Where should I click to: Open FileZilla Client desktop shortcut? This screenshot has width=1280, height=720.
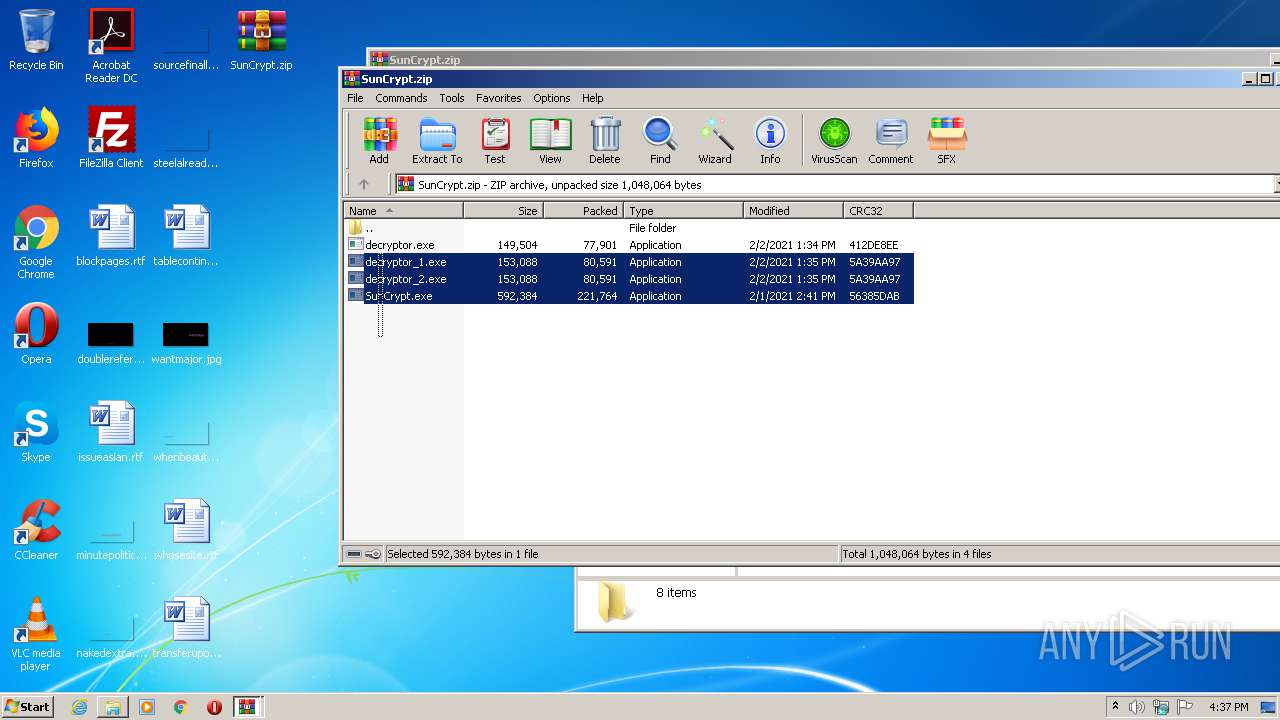tap(111, 138)
